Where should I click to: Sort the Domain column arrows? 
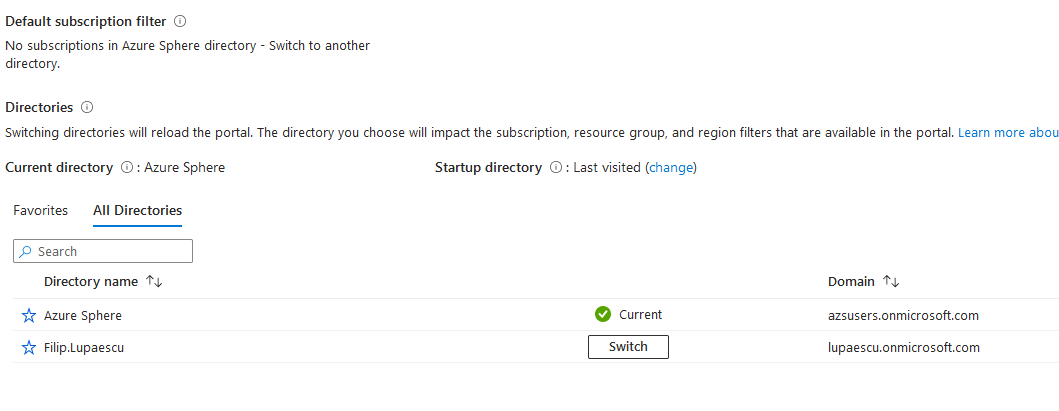tap(892, 281)
